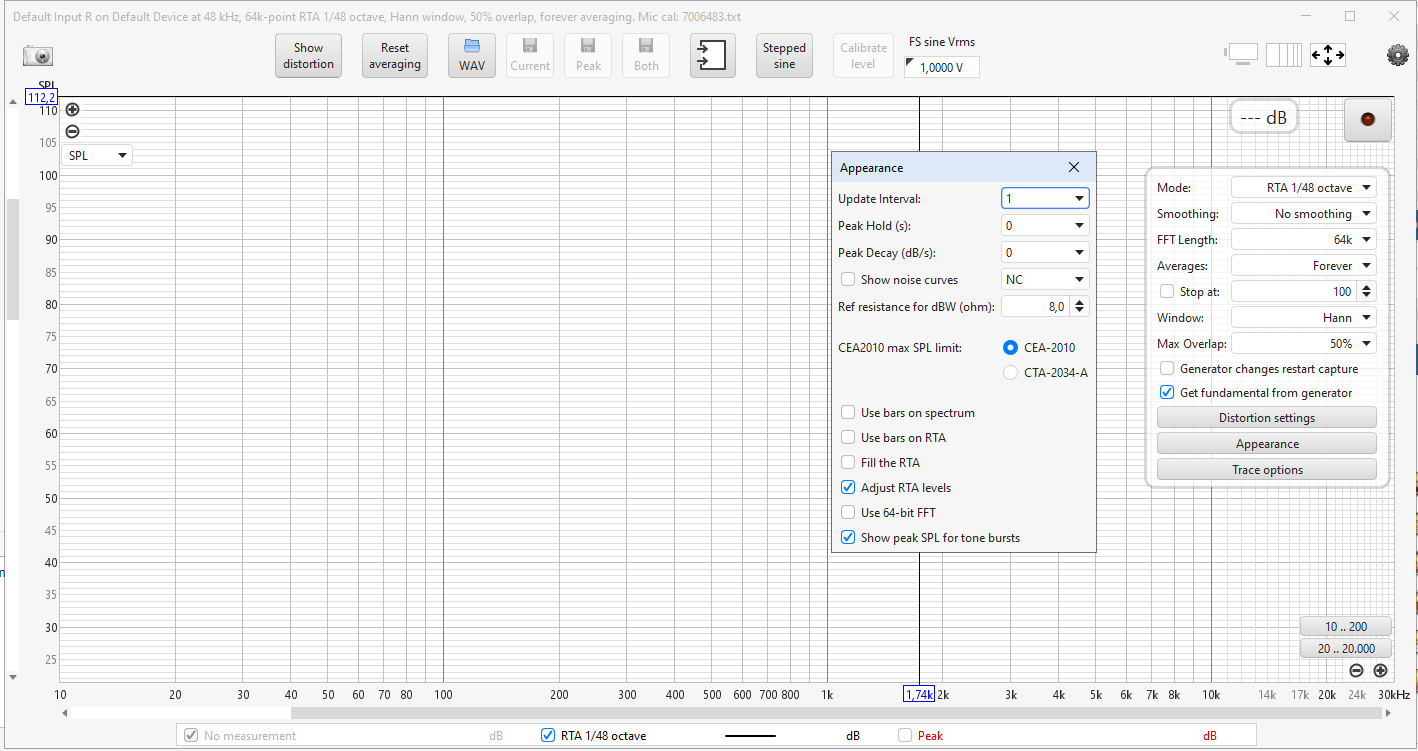Image resolution: width=1418 pixels, height=751 pixels.
Task: Set frequency range to 10 .. 200
Action: tap(1345, 627)
